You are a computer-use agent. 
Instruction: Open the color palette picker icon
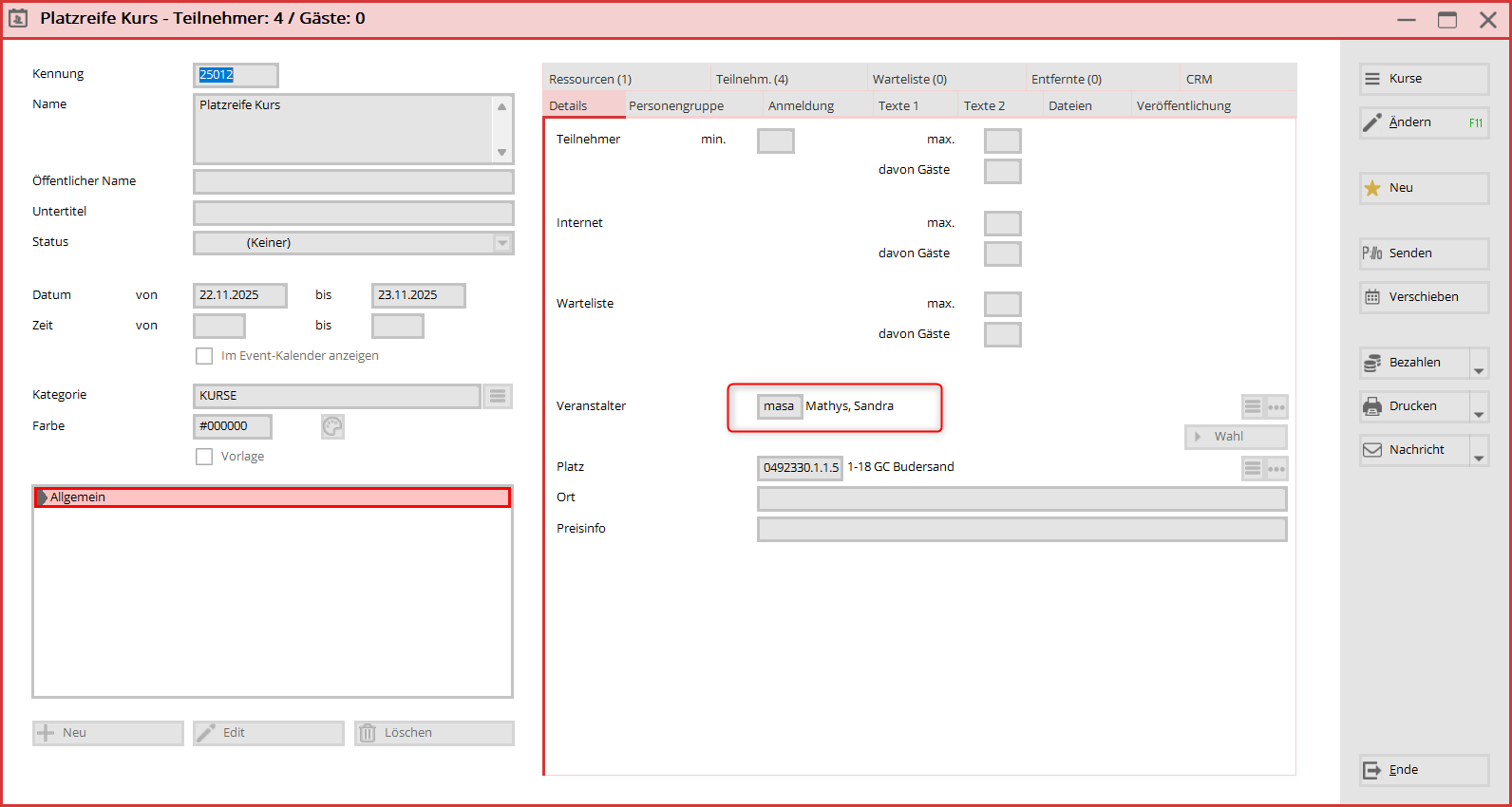tap(332, 426)
